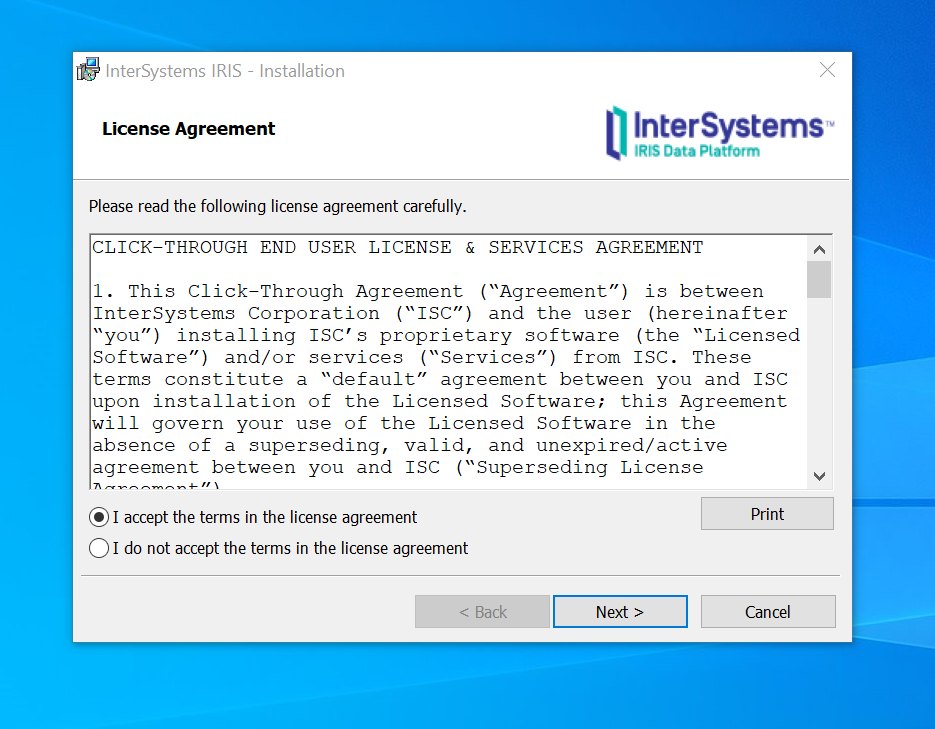Click the line starting 'absence of a superseding'
The image size is (935, 729).
pos(410,445)
